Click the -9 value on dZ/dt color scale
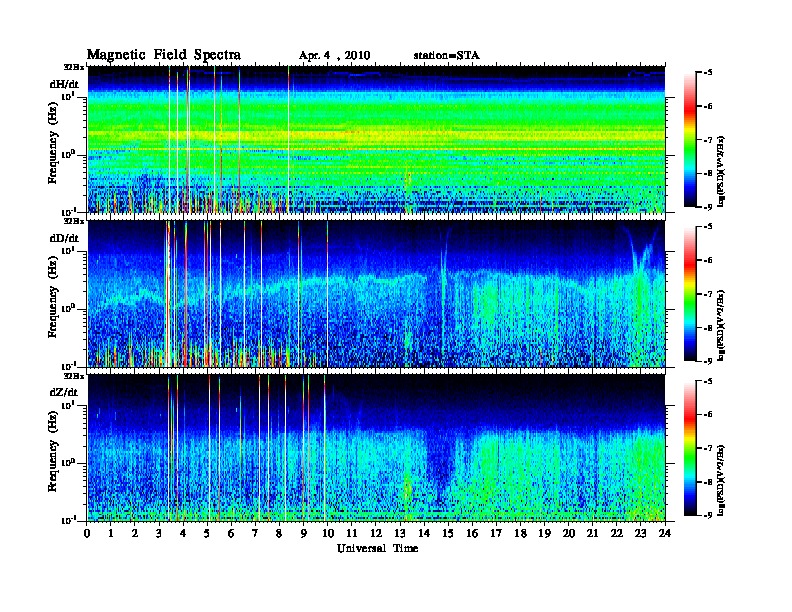Image resolution: width=792 pixels, height=612 pixels. coord(708,515)
